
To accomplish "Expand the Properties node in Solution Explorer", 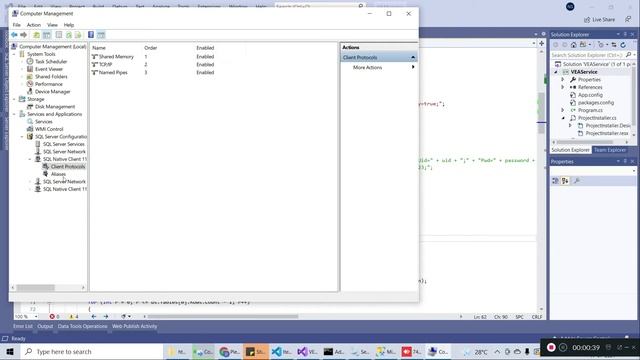I will pyautogui.click(x=562, y=80).
